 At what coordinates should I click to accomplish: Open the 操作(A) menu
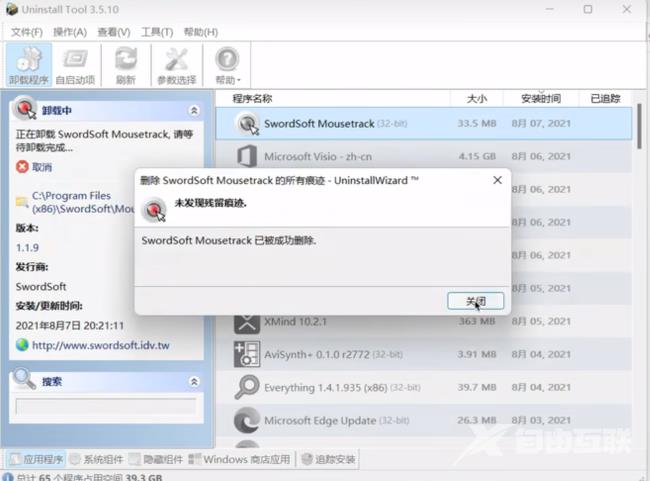click(x=70, y=32)
